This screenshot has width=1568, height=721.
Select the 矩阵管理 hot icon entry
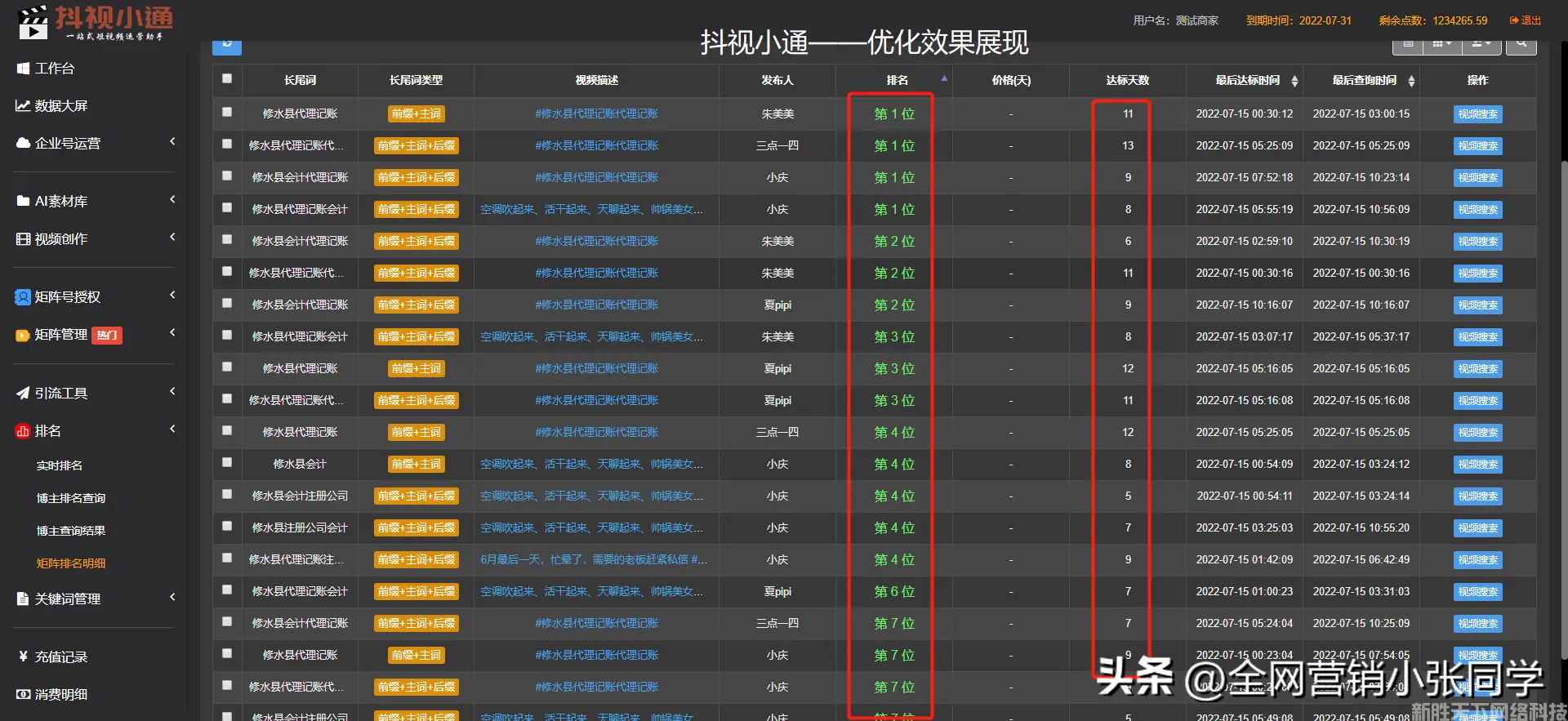coord(23,335)
